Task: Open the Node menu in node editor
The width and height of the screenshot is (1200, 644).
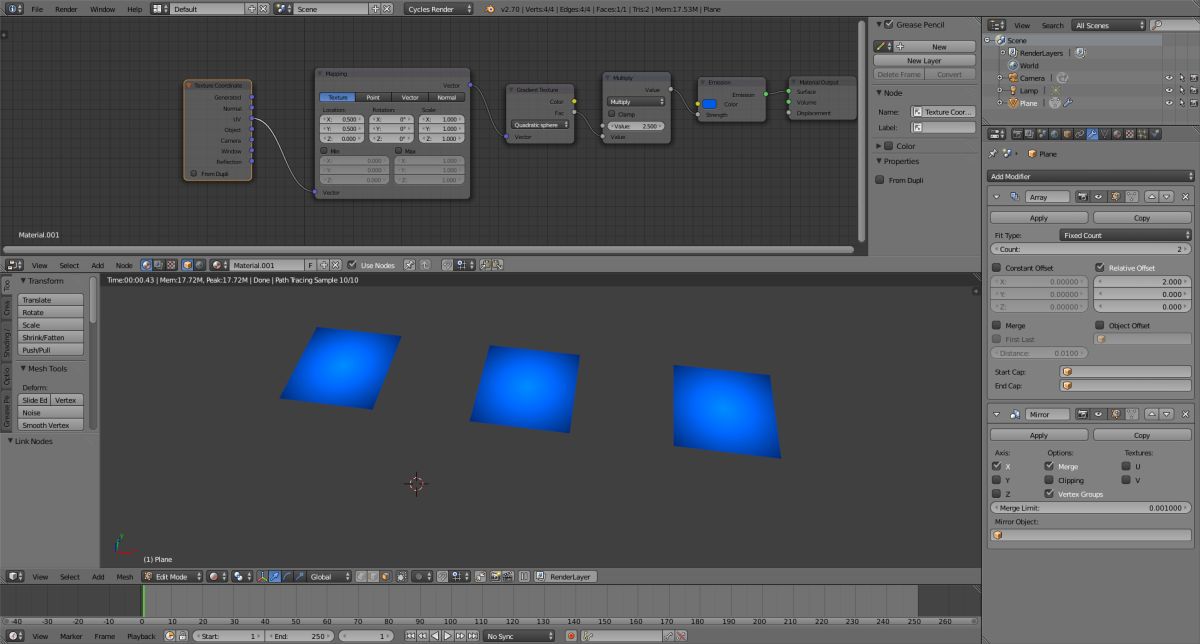Action: point(124,265)
